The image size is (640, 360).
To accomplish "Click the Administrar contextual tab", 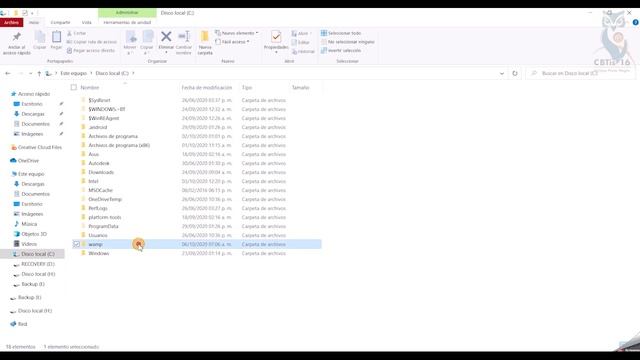I will [127, 13].
